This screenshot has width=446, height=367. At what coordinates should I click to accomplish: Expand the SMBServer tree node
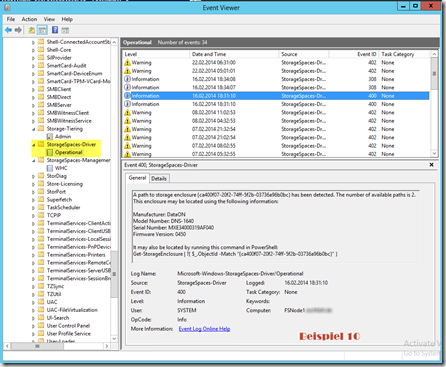33,105
